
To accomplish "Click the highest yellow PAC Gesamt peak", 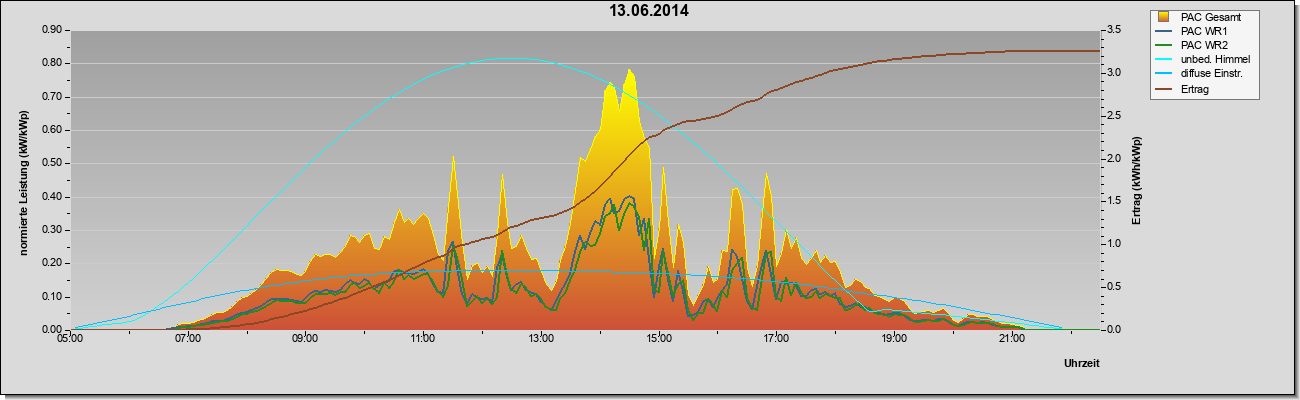I will (630, 70).
